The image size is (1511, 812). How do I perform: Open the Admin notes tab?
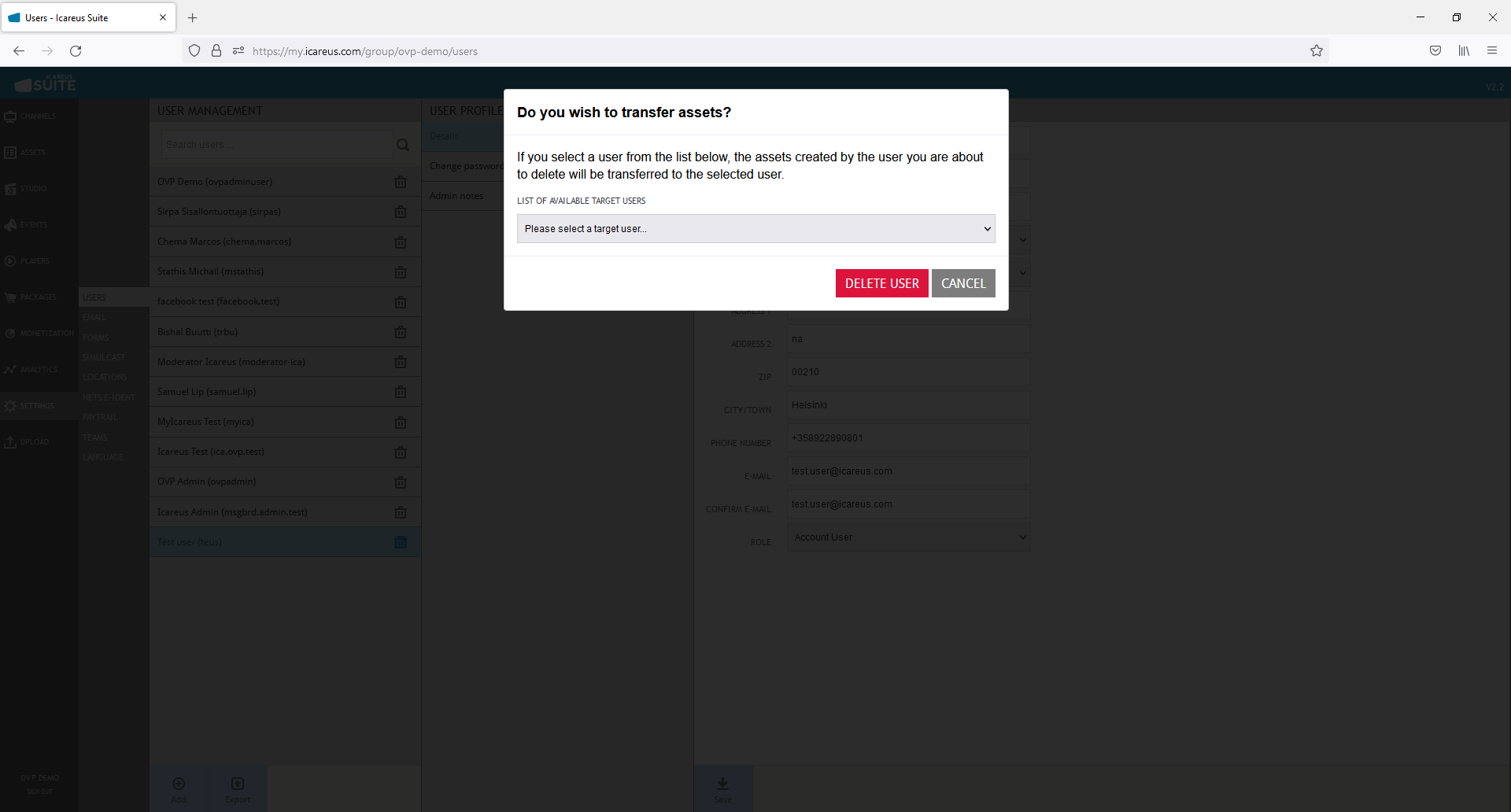click(x=456, y=196)
